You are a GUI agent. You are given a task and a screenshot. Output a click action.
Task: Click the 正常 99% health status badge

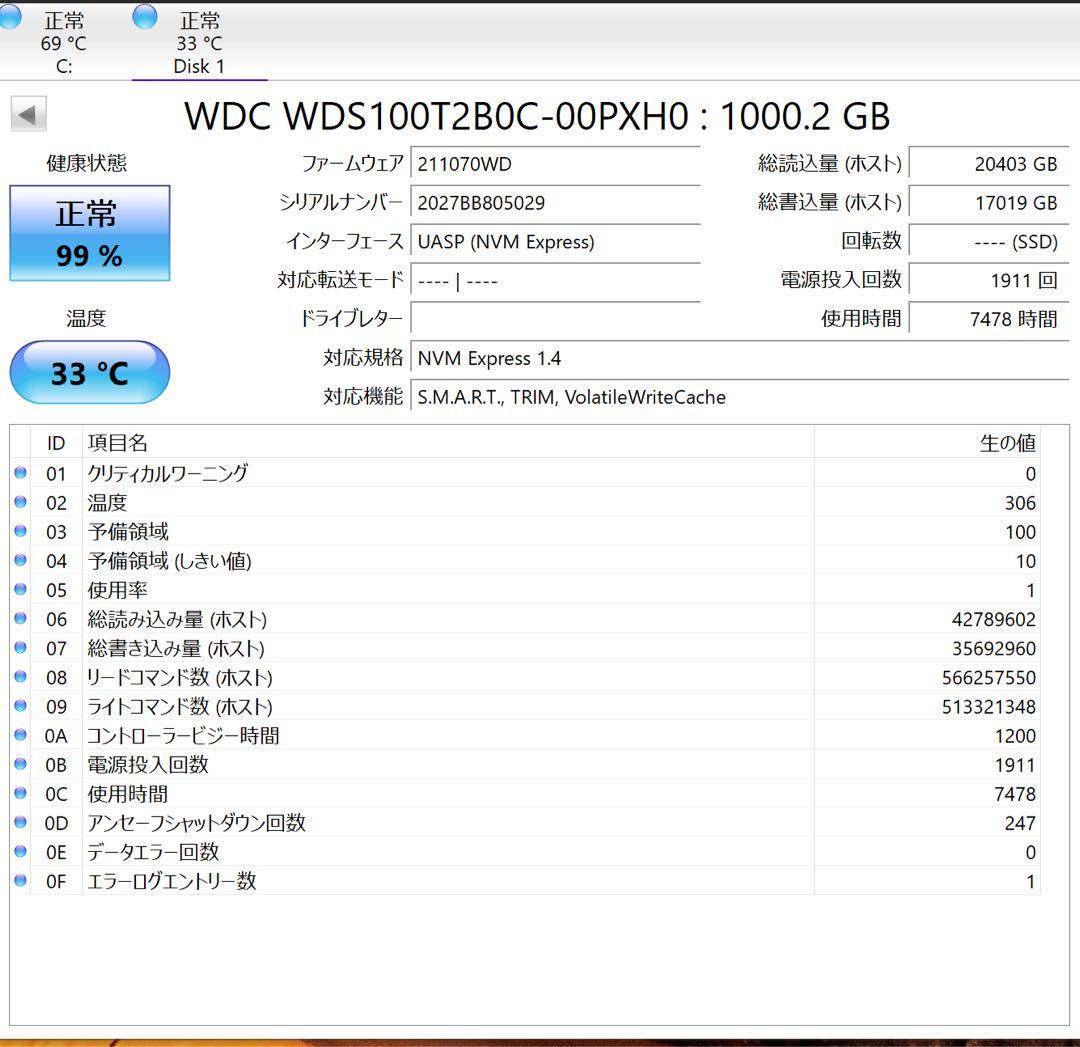point(89,232)
